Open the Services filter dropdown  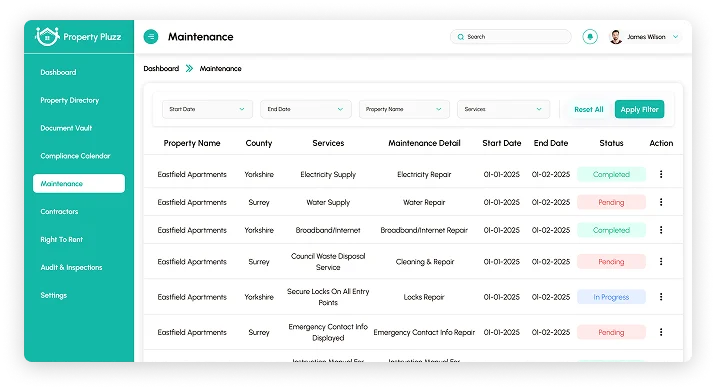point(503,109)
